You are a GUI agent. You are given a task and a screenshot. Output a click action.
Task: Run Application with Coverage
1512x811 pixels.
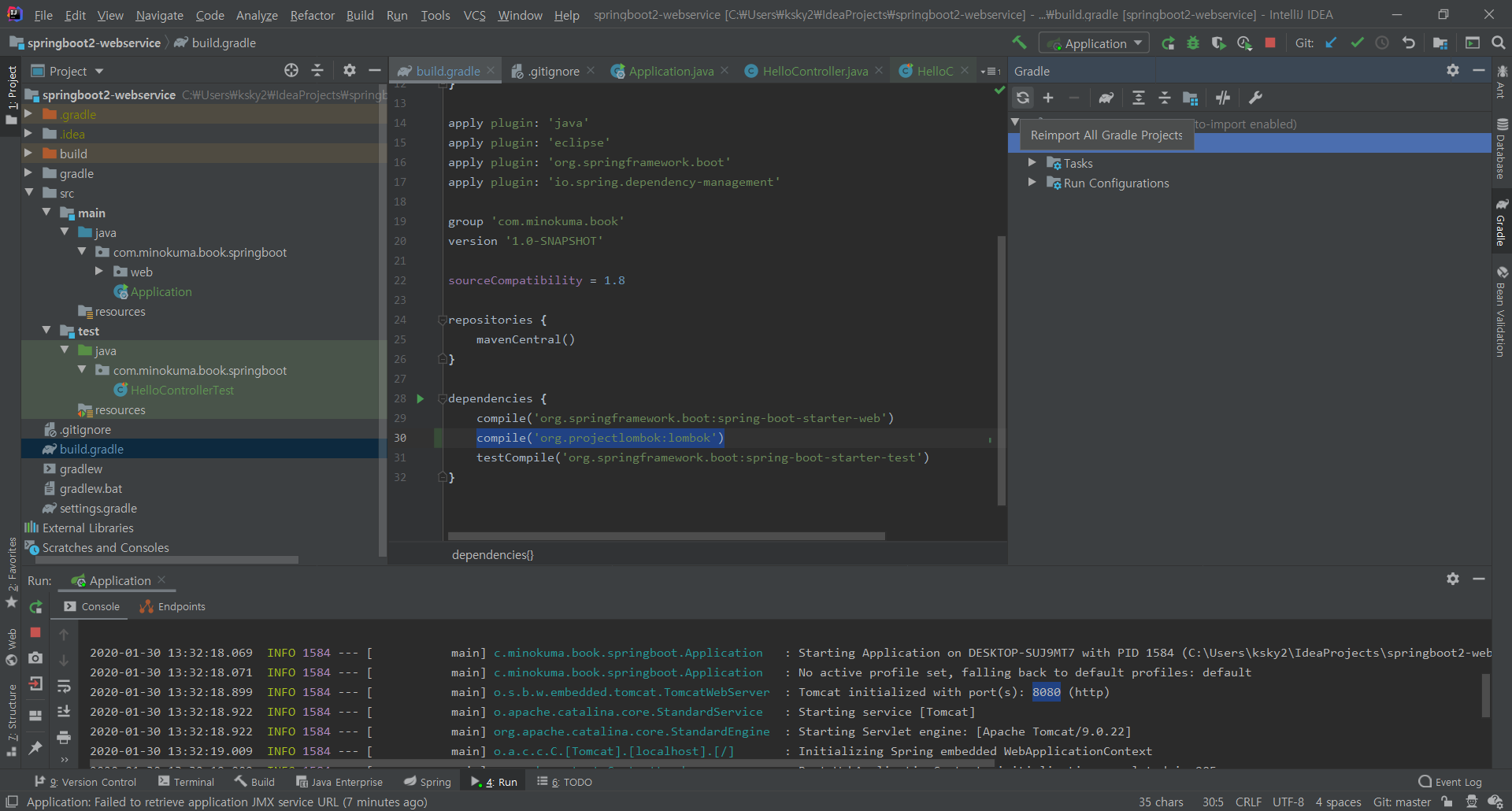click(x=1218, y=43)
